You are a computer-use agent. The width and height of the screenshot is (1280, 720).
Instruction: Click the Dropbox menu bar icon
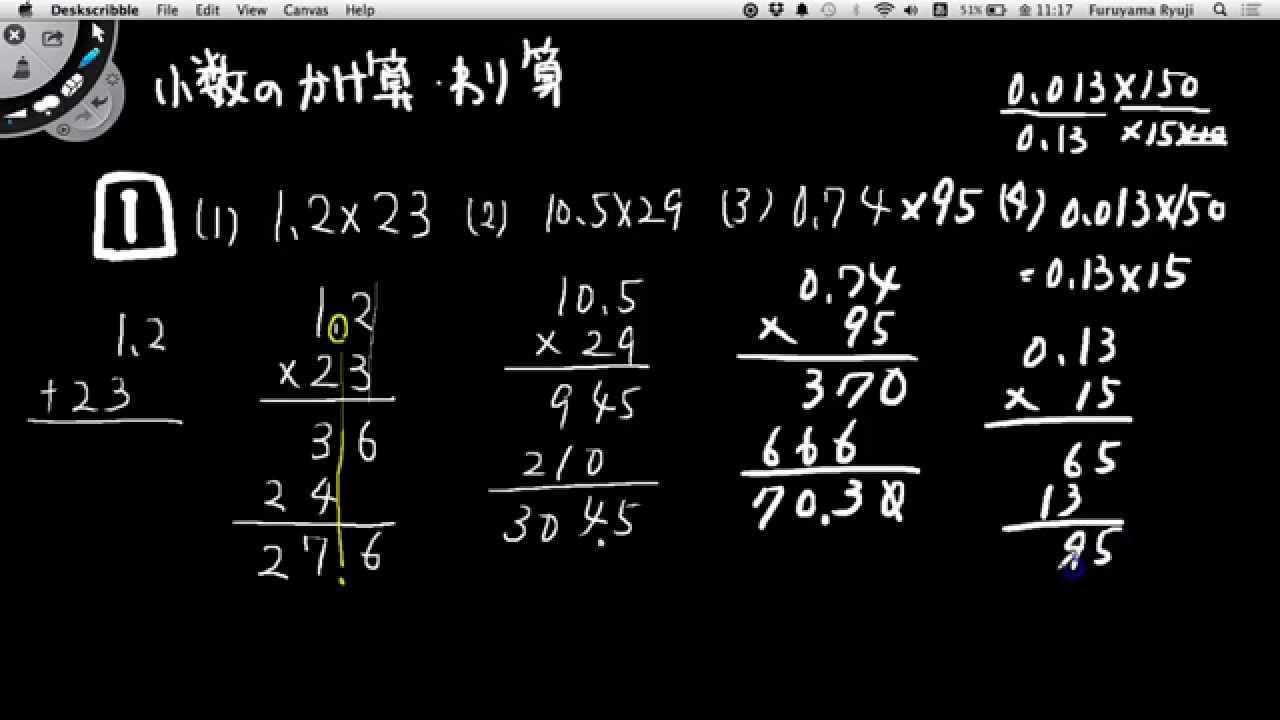coord(777,10)
